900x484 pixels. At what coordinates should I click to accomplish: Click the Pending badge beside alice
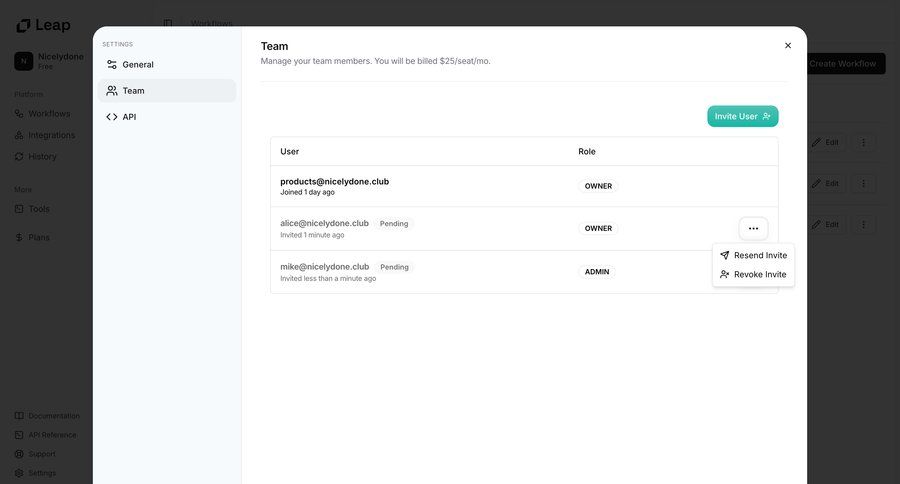point(394,224)
